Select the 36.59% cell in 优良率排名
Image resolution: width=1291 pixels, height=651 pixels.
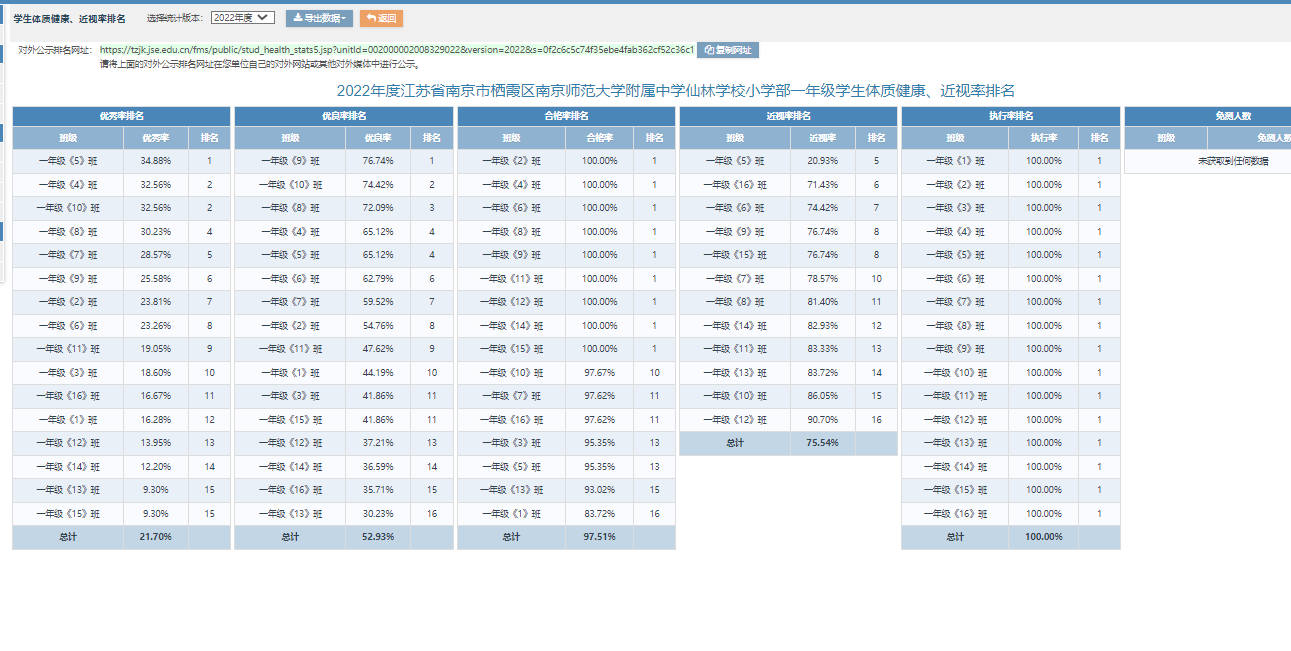378,467
